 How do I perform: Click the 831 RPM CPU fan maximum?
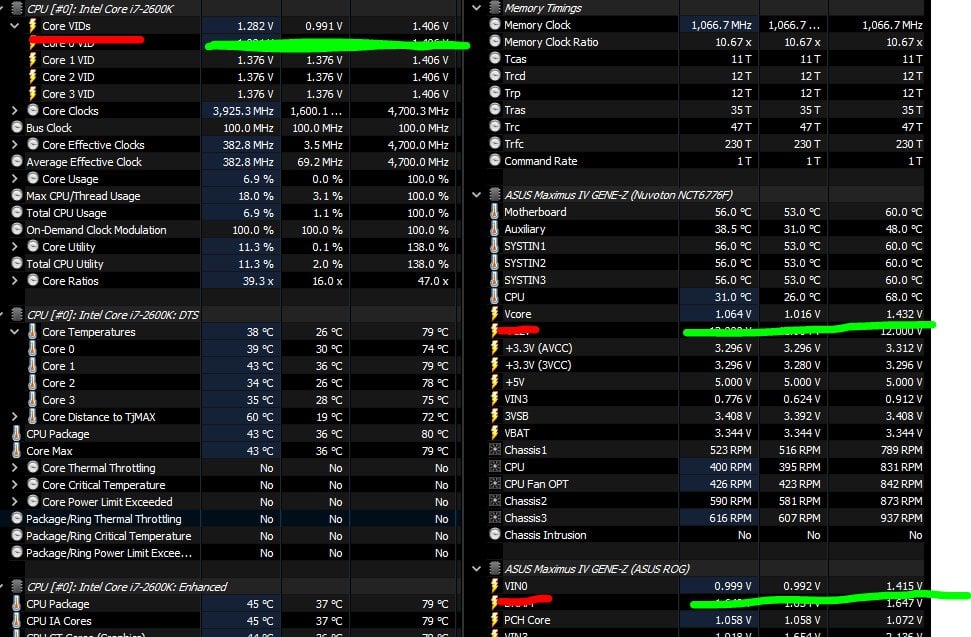[902, 467]
